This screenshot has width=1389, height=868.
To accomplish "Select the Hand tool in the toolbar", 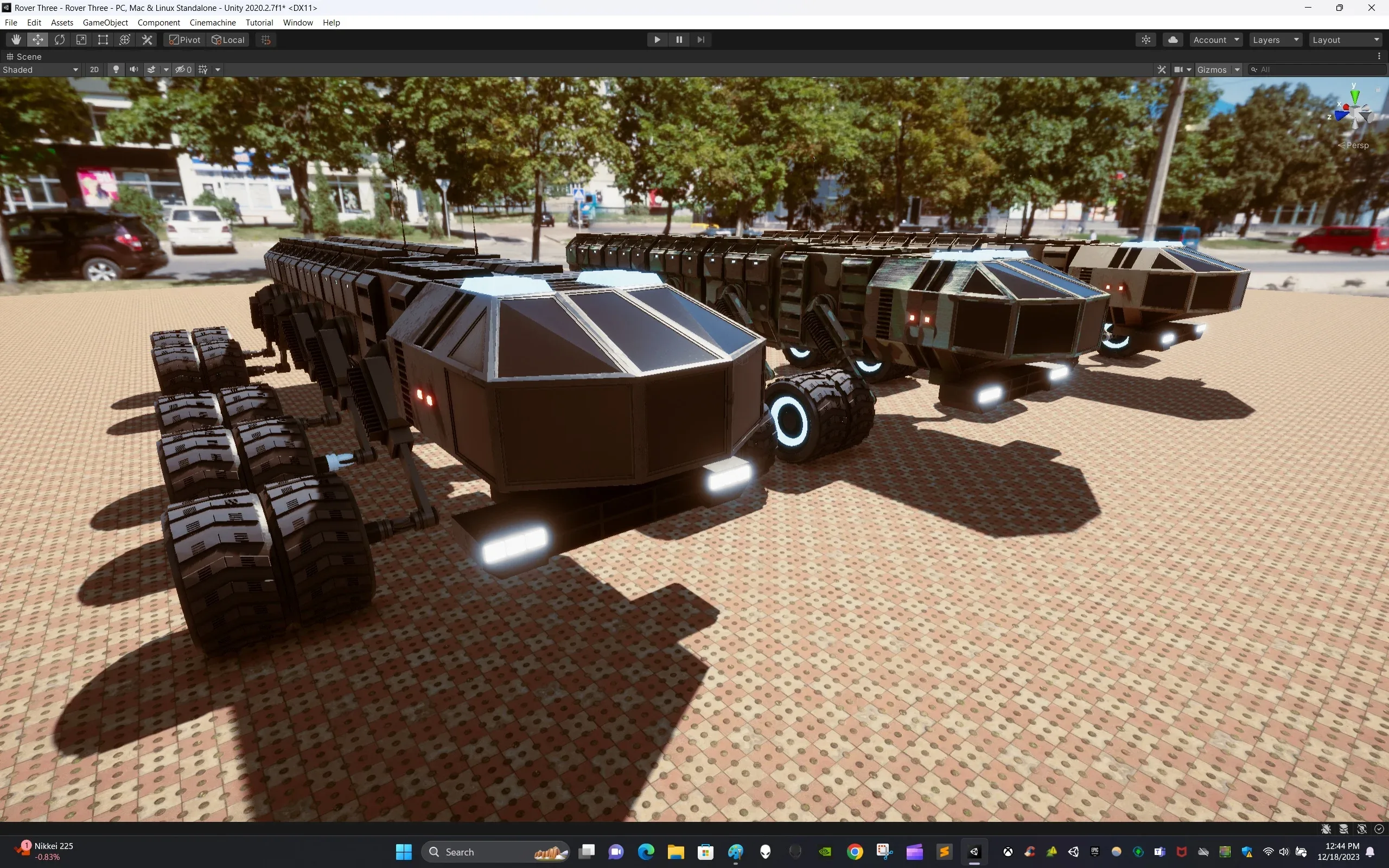I will coord(16,39).
